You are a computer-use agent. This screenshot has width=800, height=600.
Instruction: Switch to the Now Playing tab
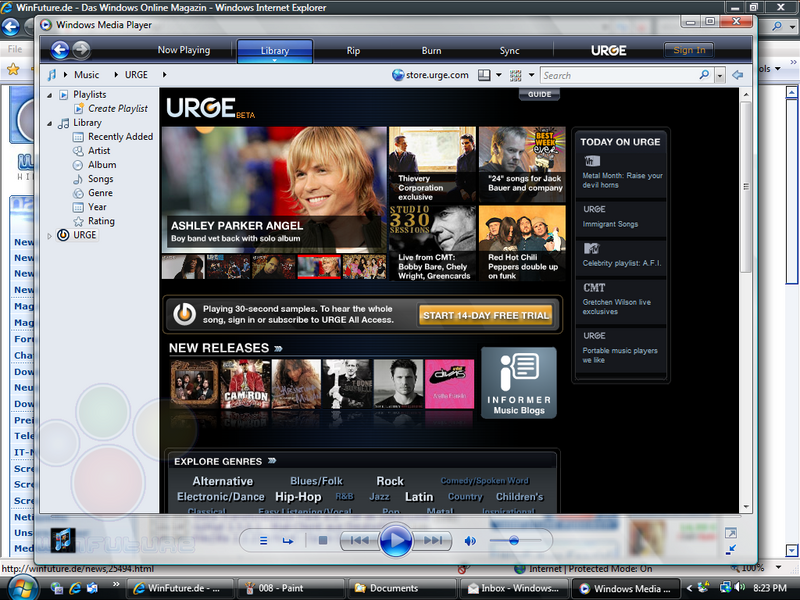[x=184, y=50]
